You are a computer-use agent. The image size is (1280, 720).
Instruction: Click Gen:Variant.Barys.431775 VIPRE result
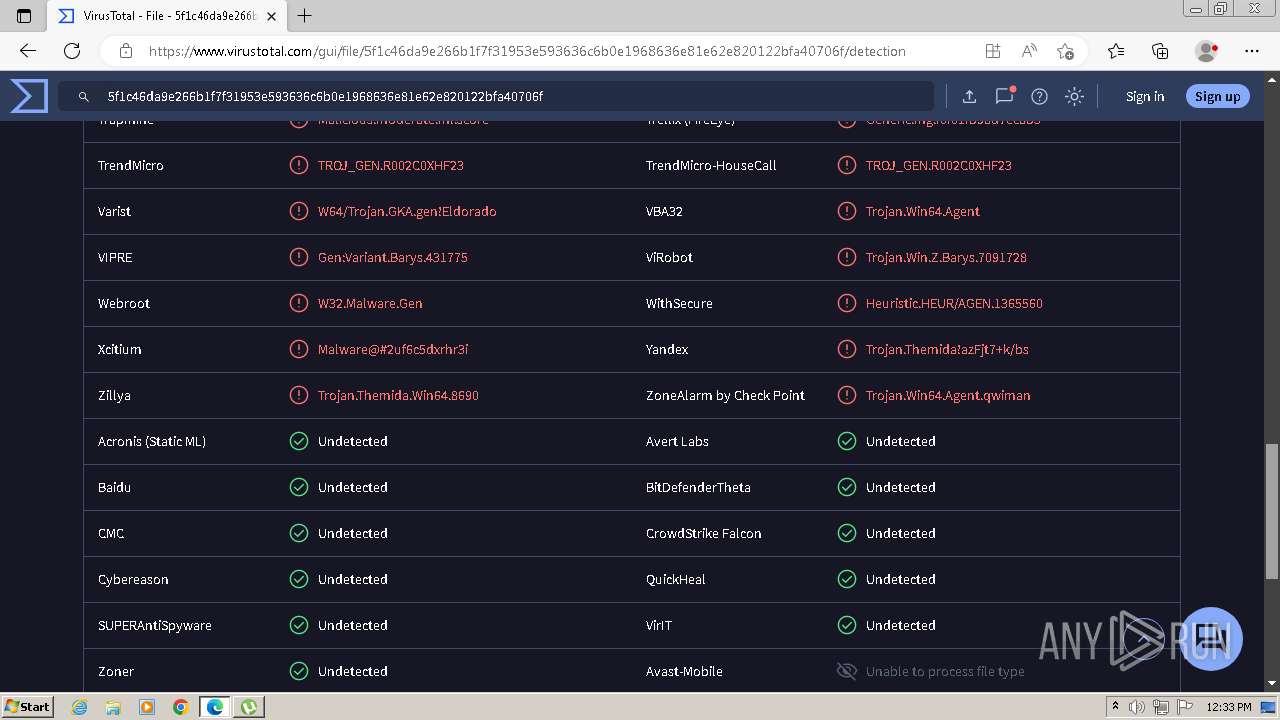(392, 257)
